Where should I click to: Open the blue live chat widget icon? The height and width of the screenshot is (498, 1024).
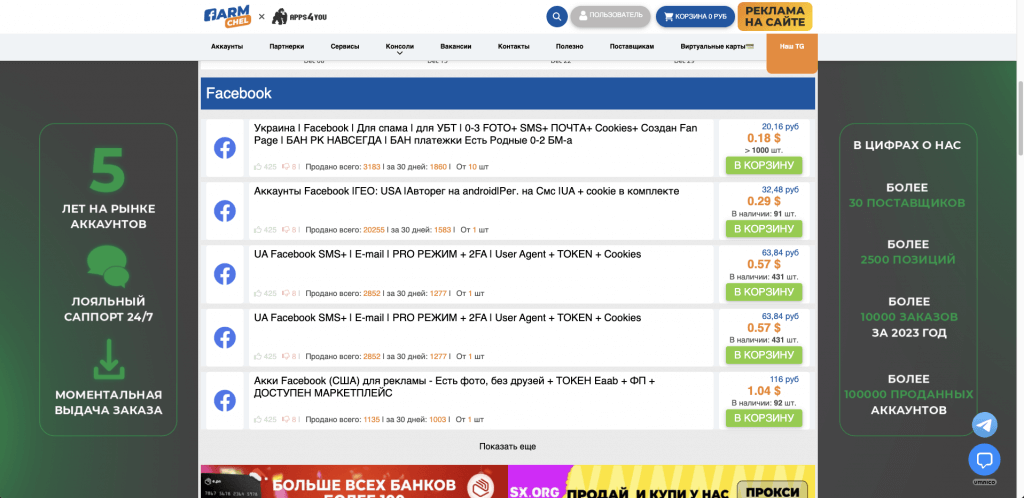click(x=984, y=460)
